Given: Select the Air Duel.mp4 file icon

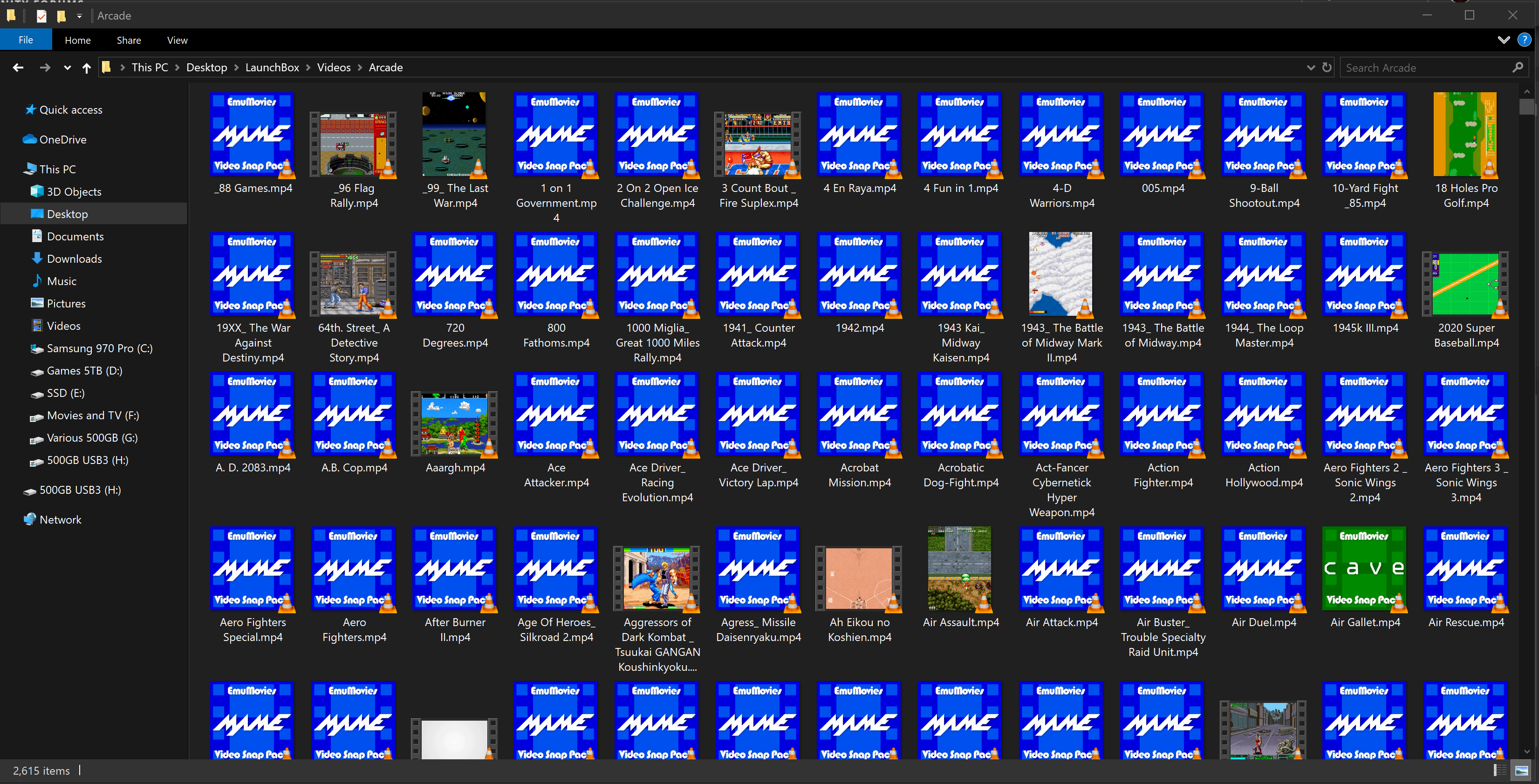Looking at the screenshot, I should [x=1264, y=568].
